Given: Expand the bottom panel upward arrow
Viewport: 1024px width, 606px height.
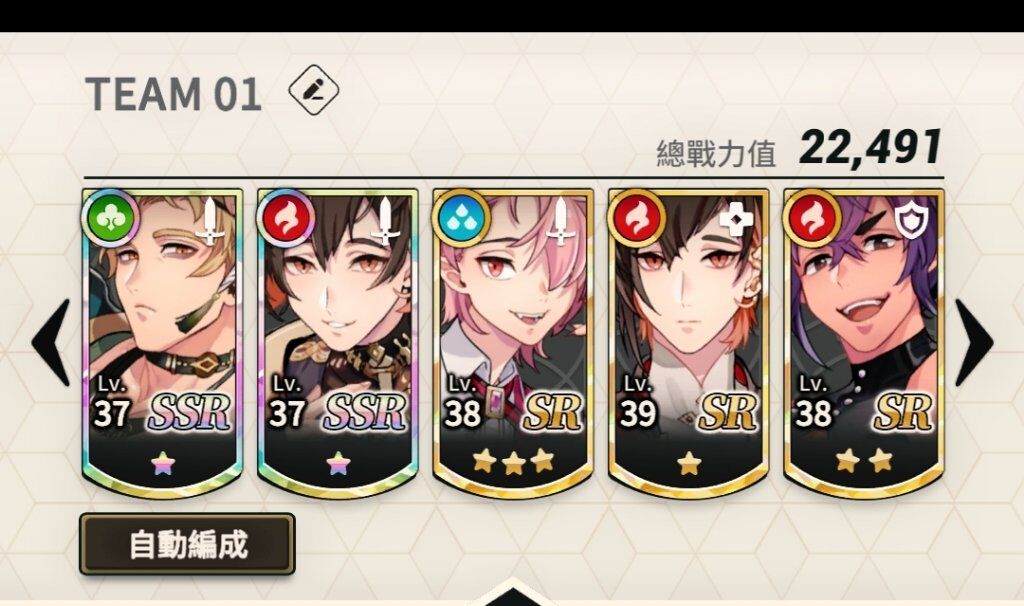Looking at the screenshot, I should 513,593.
